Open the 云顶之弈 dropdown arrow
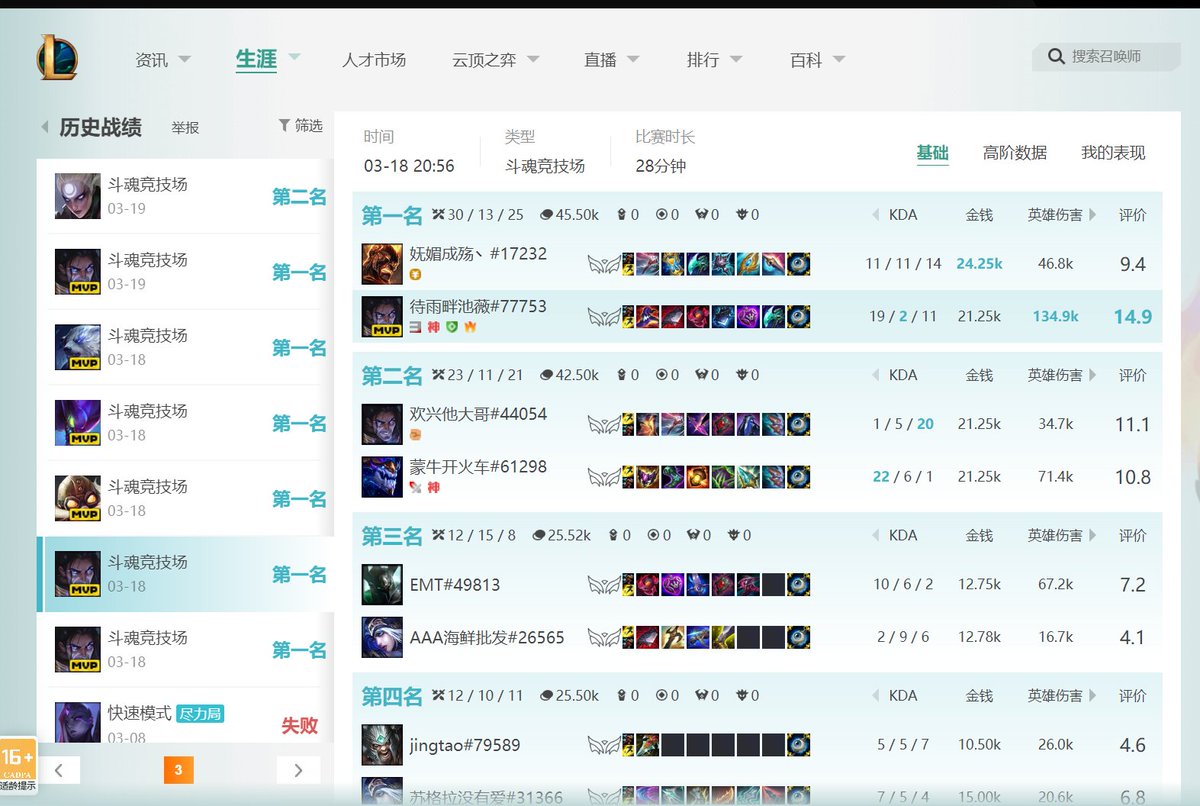This screenshot has height=806, width=1200. pos(533,59)
